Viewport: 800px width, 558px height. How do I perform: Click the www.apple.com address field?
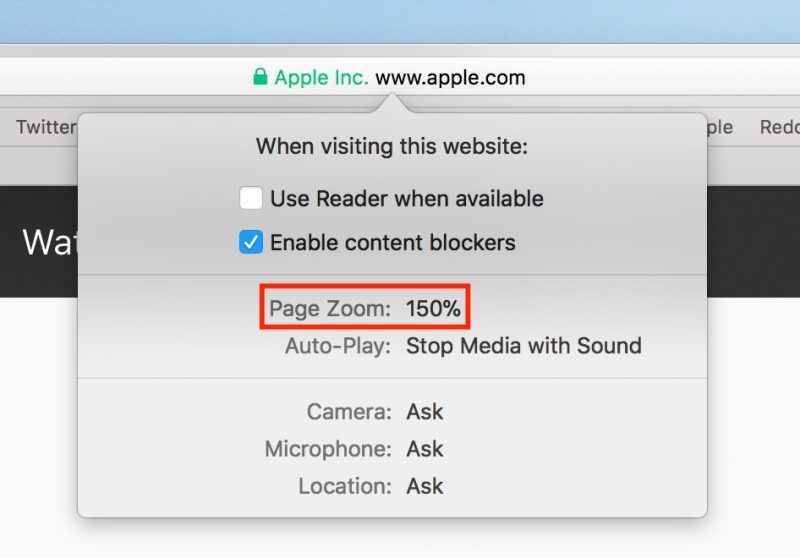click(x=450, y=77)
